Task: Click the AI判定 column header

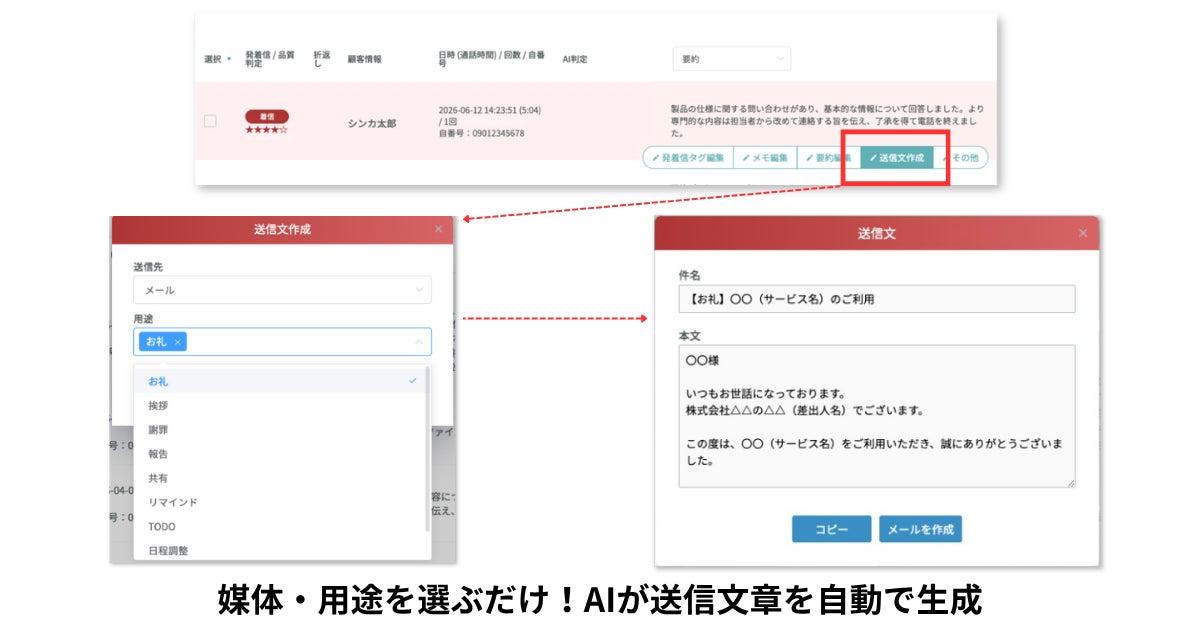Action: [x=575, y=59]
